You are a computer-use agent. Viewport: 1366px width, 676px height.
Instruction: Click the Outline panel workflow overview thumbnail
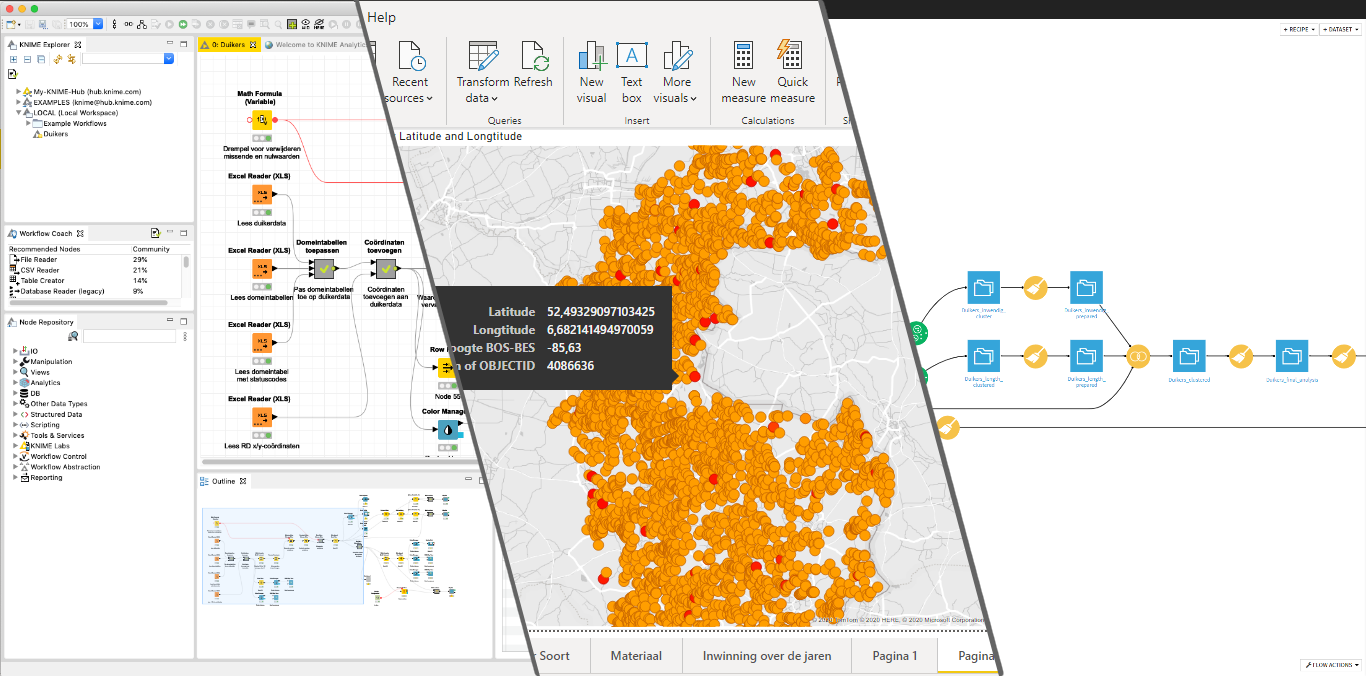pos(283,557)
